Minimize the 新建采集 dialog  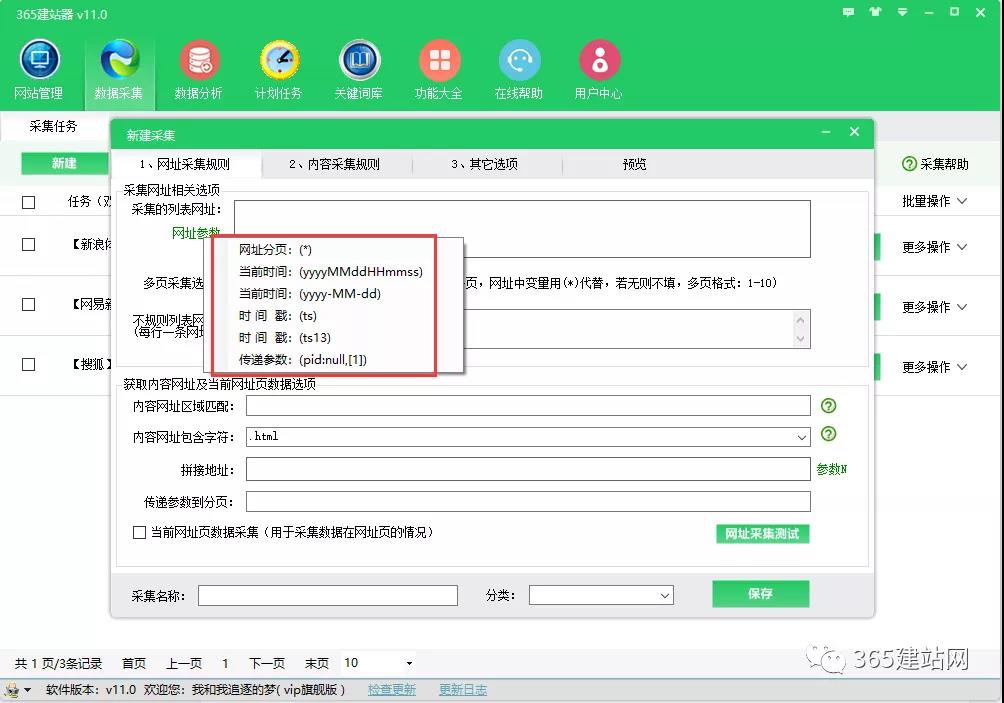[x=826, y=132]
